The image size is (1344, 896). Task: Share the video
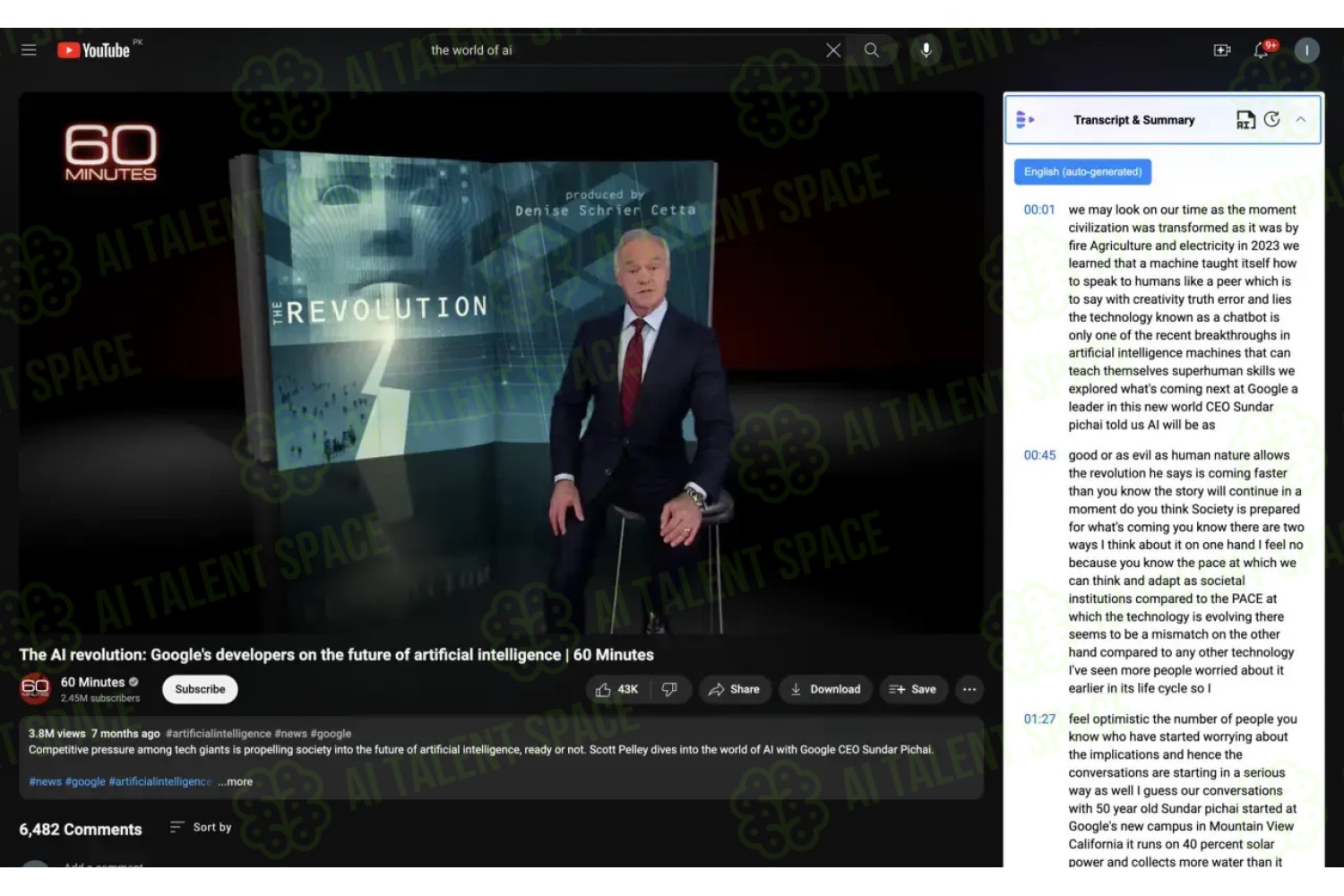tap(734, 689)
